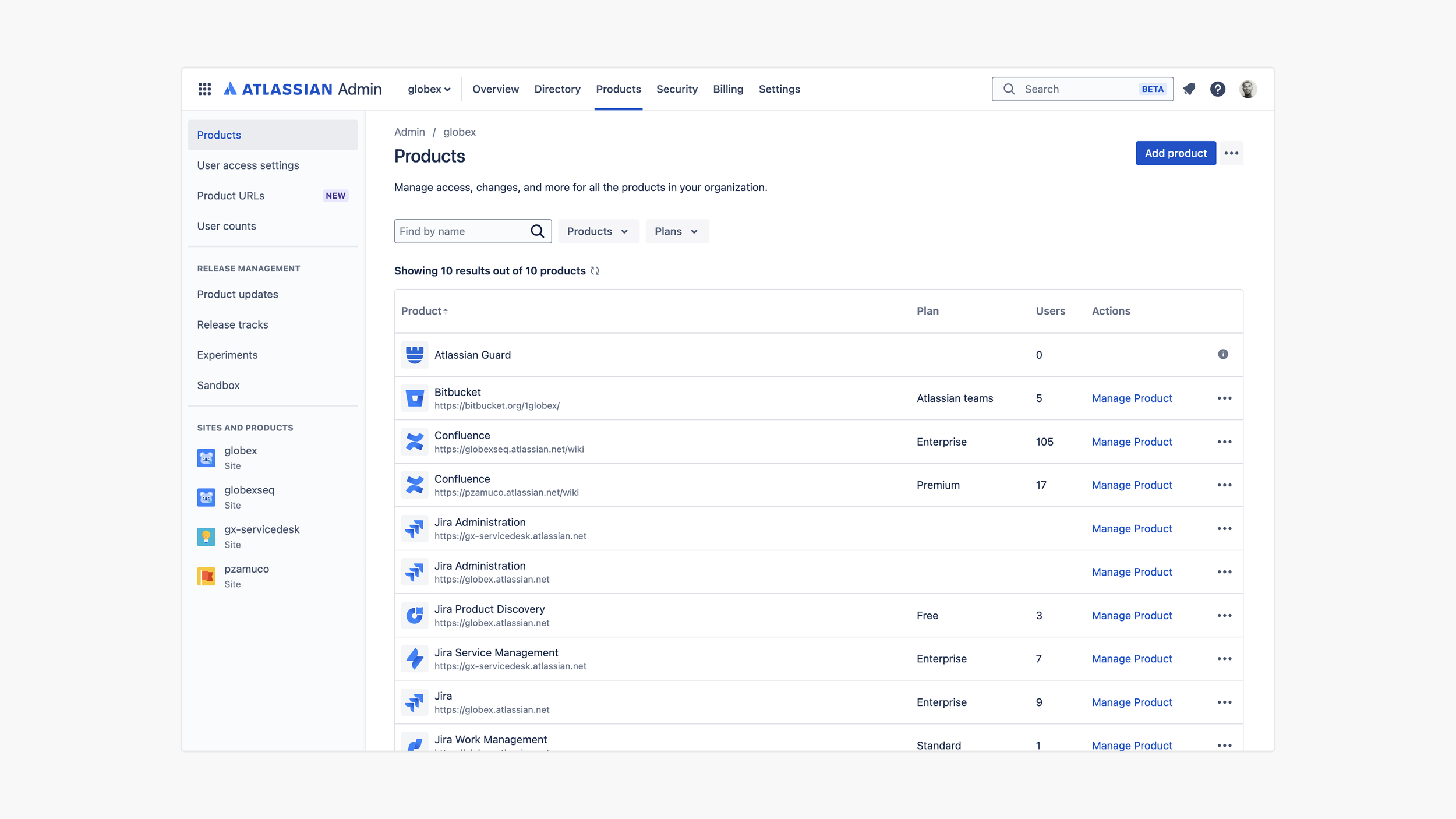Viewport: 1456px width, 819px height.
Task: Switch to the Security tab
Action: (677, 89)
